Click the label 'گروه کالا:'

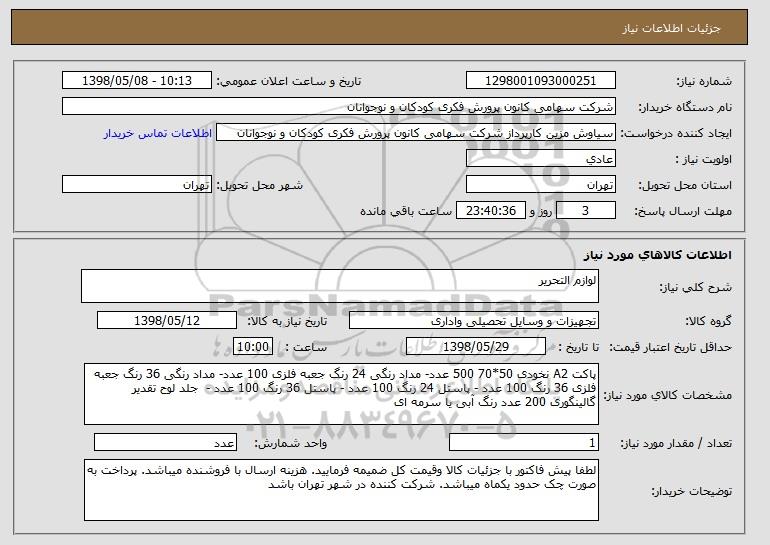(x=708, y=321)
